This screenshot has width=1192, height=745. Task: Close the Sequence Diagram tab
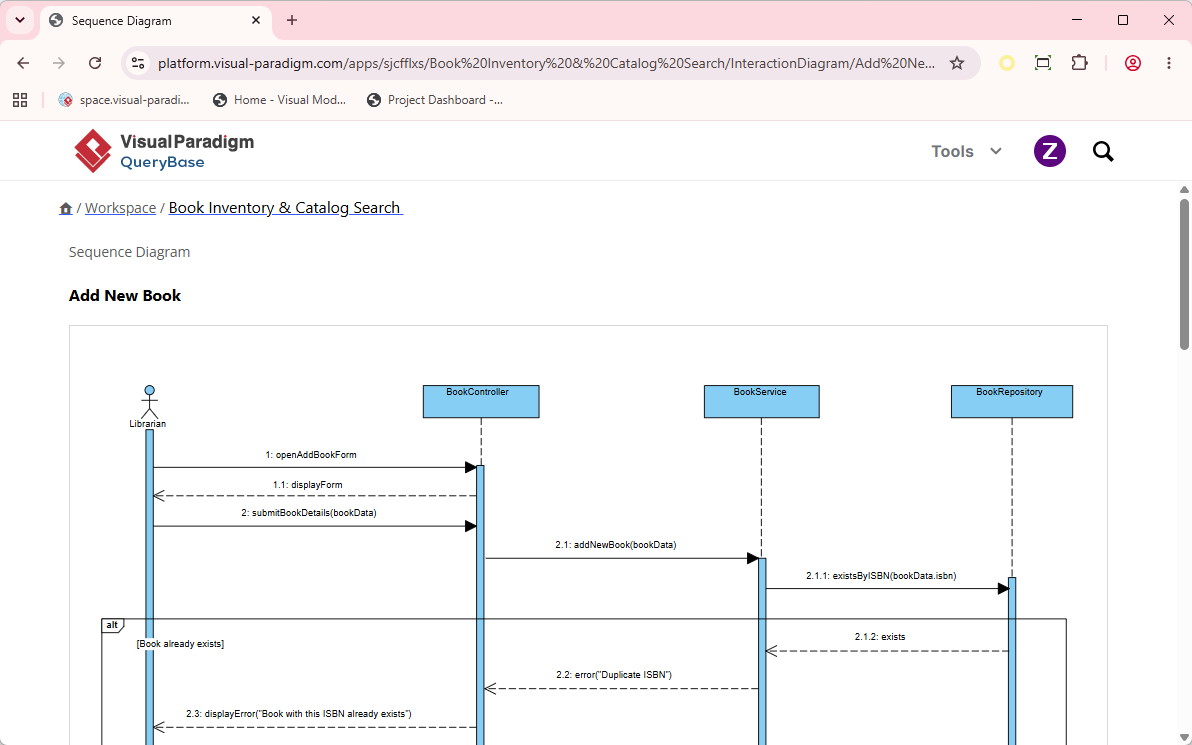pyautogui.click(x=256, y=21)
